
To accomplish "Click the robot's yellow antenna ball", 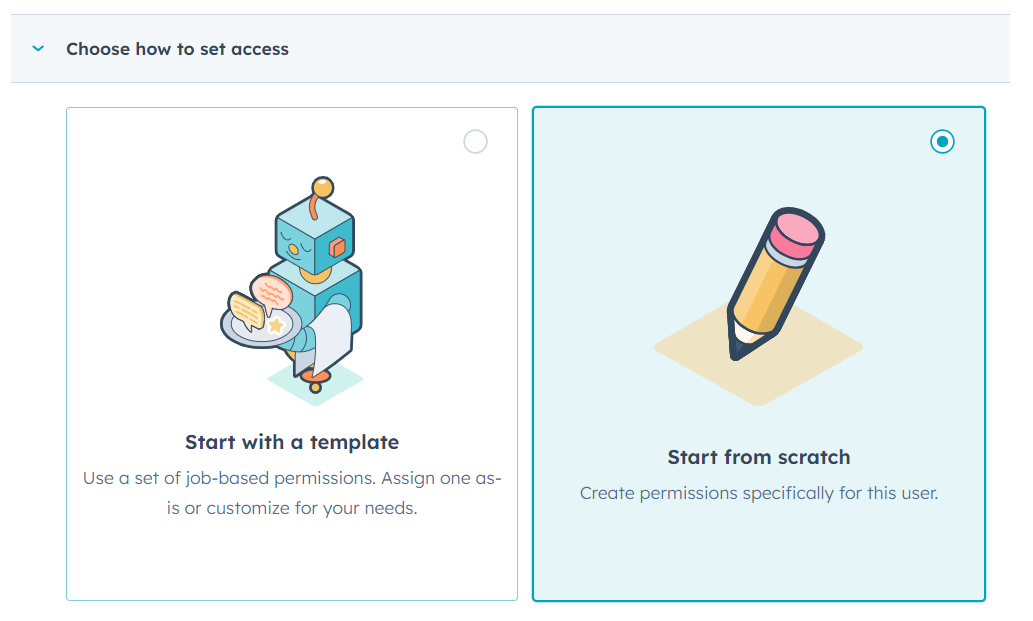I will [x=322, y=186].
